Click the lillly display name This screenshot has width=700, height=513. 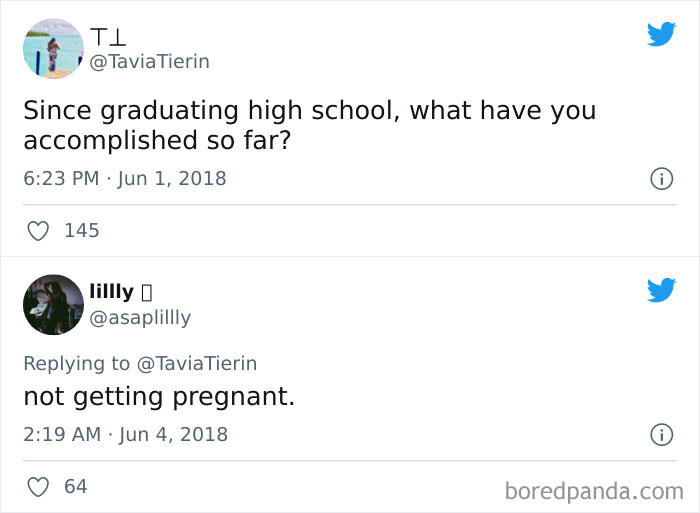point(111,292)
